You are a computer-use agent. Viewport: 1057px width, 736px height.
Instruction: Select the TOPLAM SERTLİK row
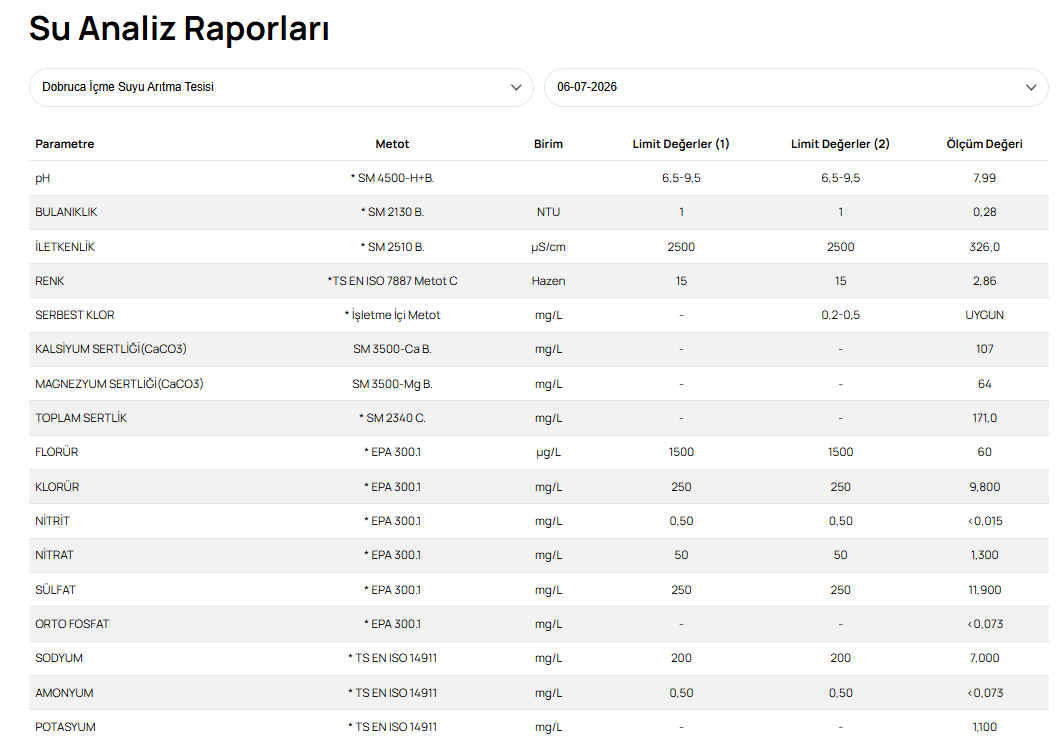click(539, 418)
